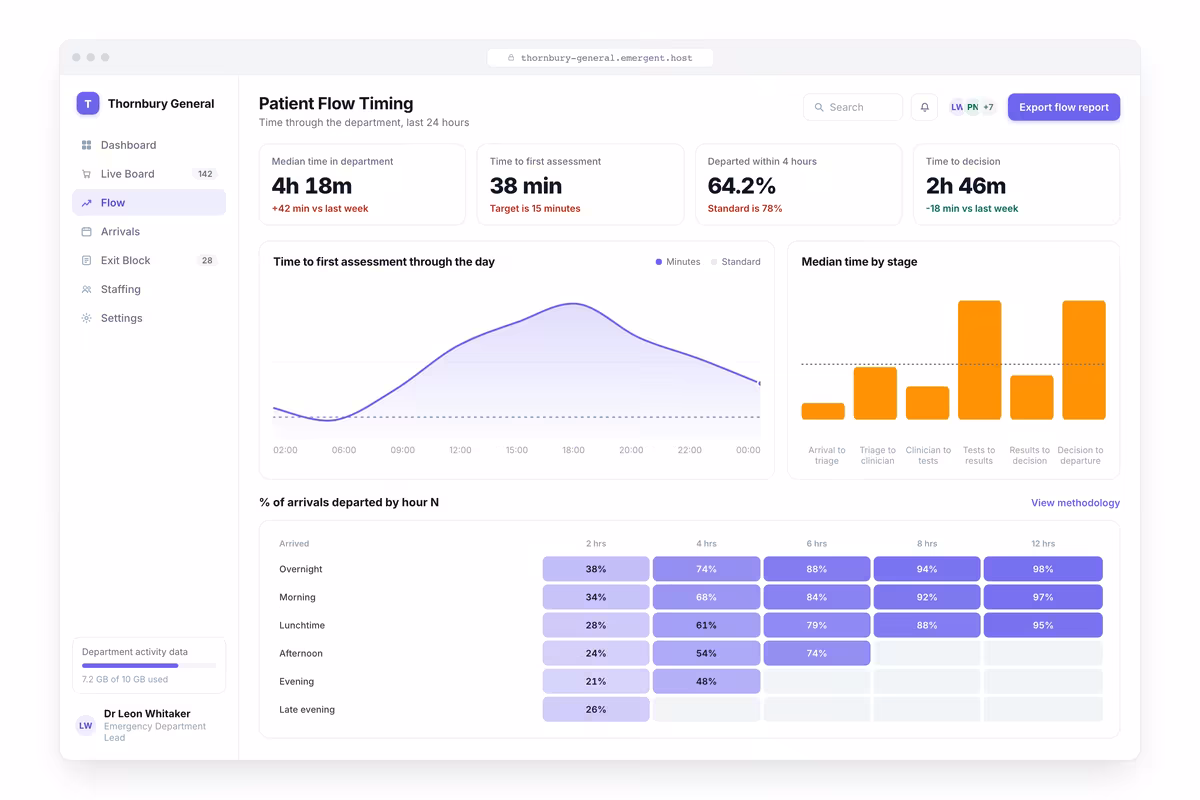Screen dimensions: 1200x800
Task: Open Settings from sidebar
Action: [149, 318]
